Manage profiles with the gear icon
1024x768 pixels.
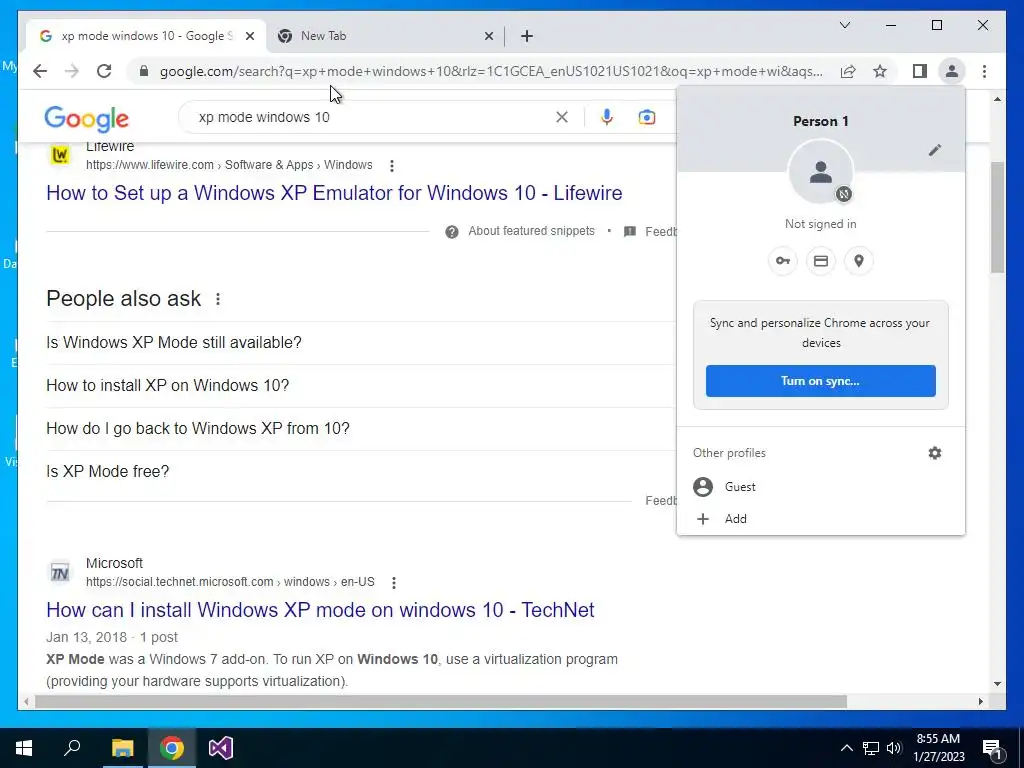(935, 453)
